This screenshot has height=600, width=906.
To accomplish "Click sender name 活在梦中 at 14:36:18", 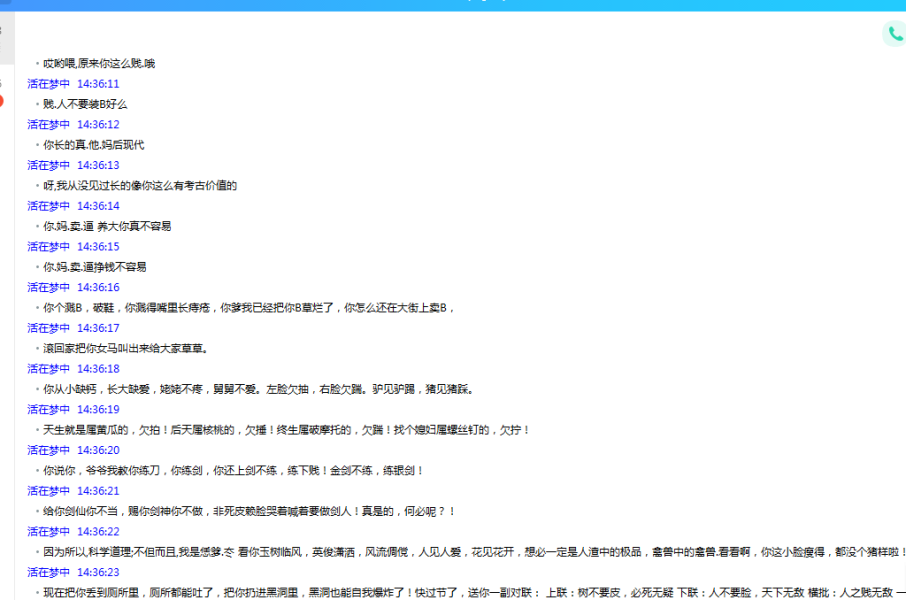I will [x=48, y=369].
